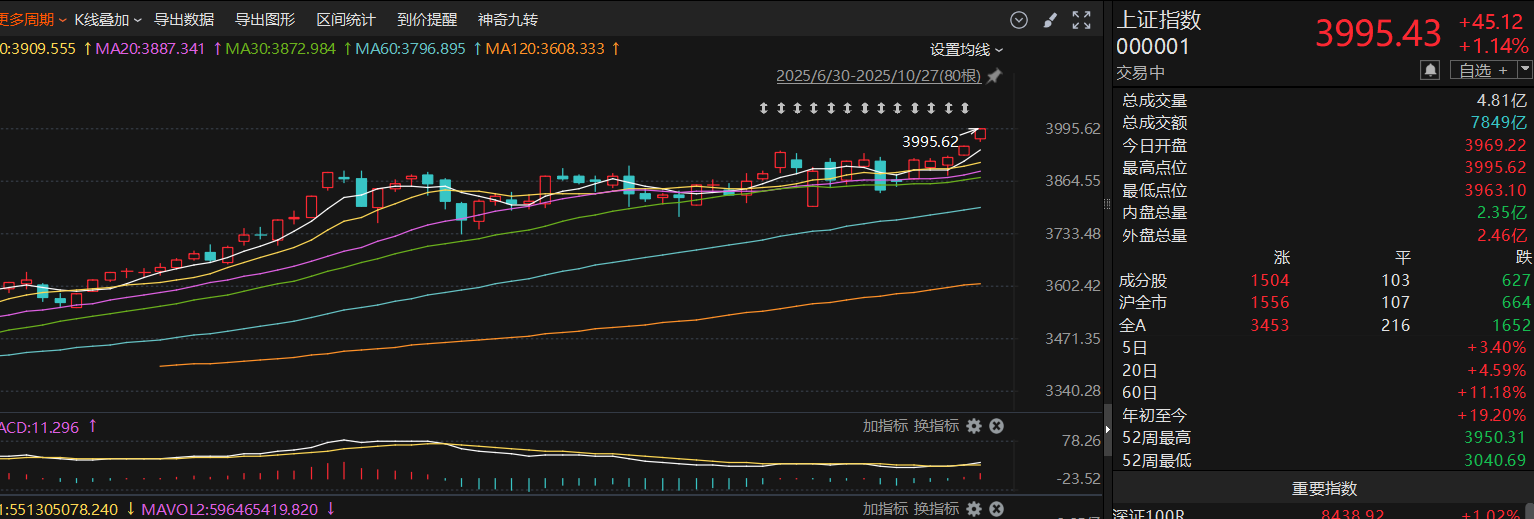Click the MA30:3872.984 label

pos(280,49)
